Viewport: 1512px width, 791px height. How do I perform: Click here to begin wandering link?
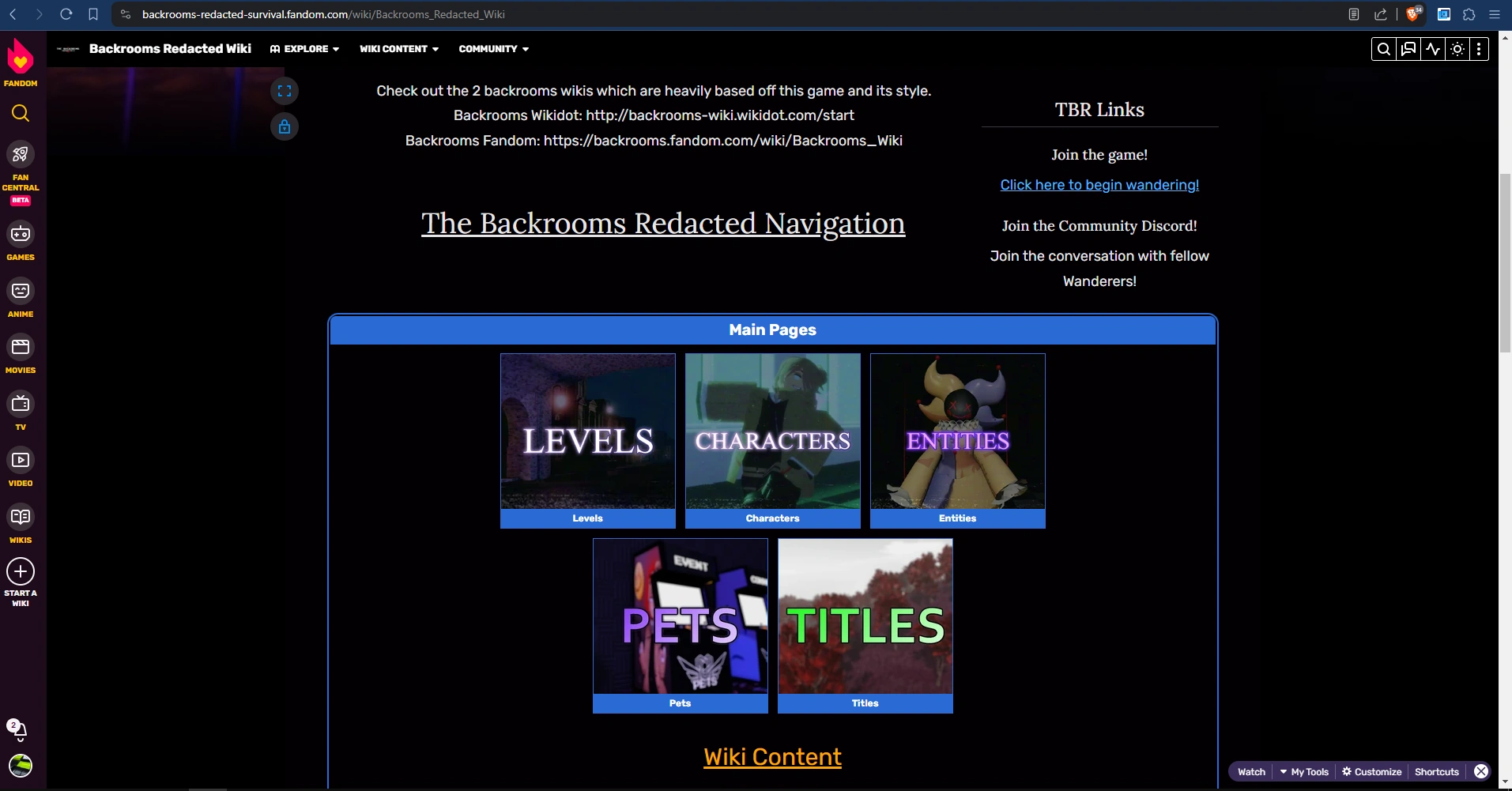point(1099,184)
